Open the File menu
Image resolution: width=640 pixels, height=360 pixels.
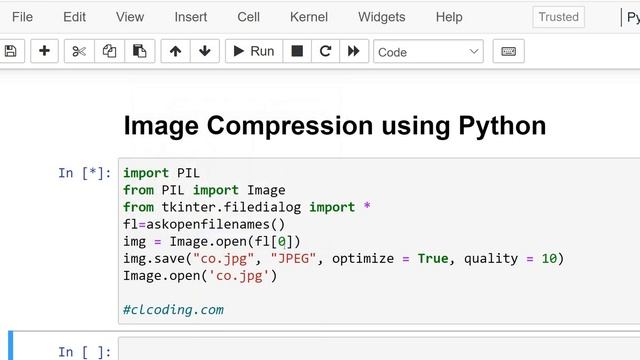click(22, 17)
